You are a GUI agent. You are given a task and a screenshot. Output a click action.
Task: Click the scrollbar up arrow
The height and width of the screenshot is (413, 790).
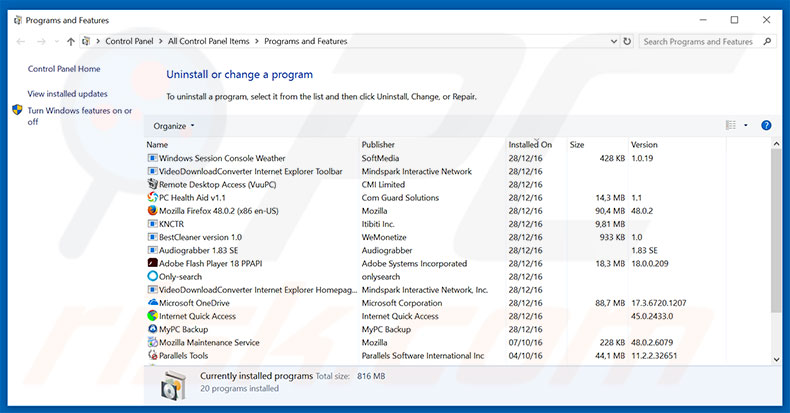pos(776,144)
